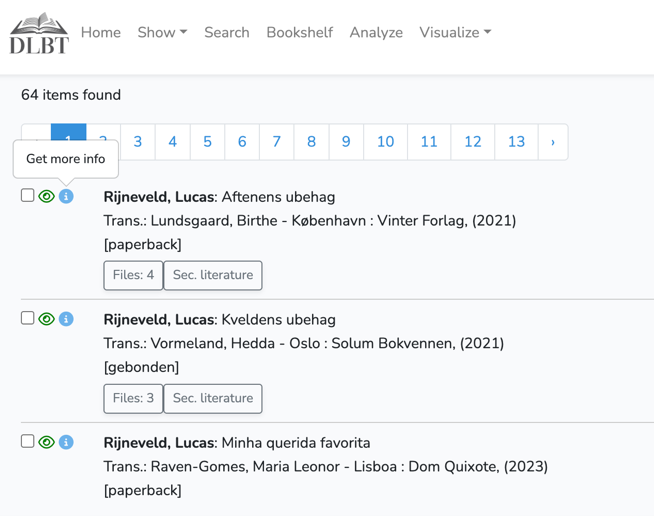654x516 pixels.
Task: Navigate to the Analyze page
Action: (376, 32)
